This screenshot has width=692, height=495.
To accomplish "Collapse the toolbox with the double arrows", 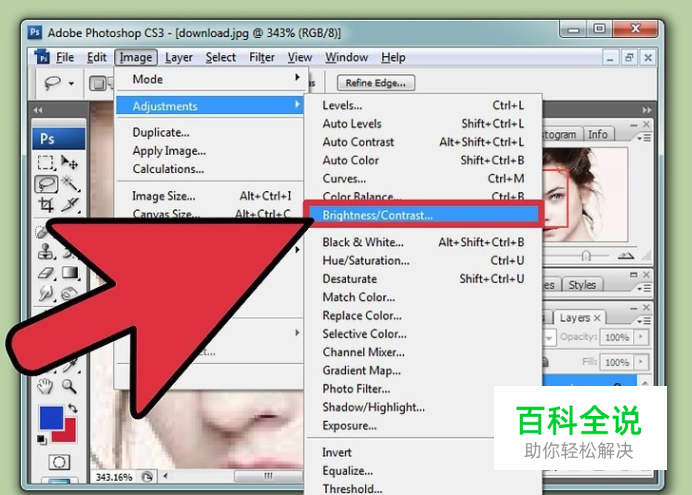I will pyautogui.click(x=38, y=110).
